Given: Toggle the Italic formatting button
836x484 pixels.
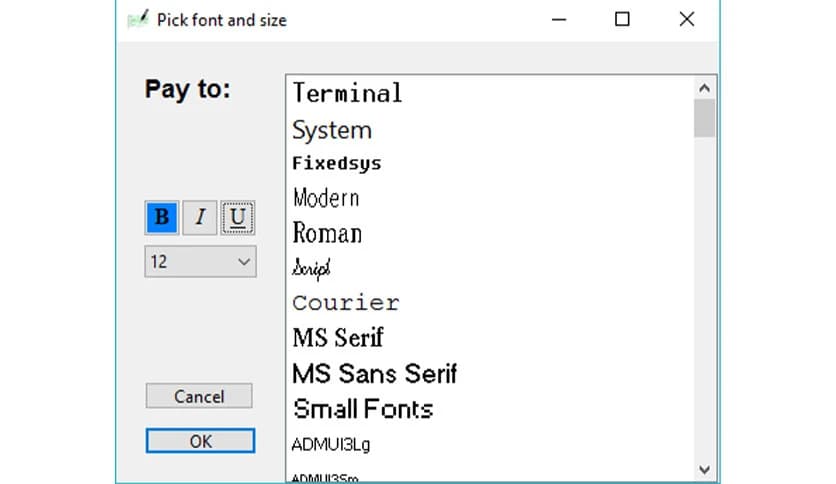Looking at the screenshot, I should (x=200, y=217).
